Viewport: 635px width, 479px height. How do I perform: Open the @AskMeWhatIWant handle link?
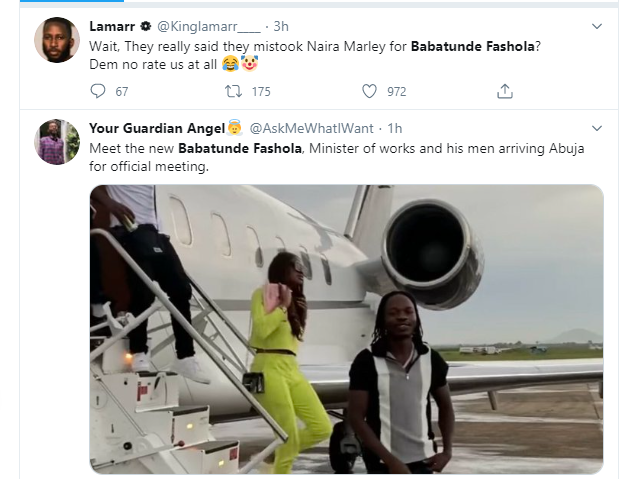[x=311, y=129]
